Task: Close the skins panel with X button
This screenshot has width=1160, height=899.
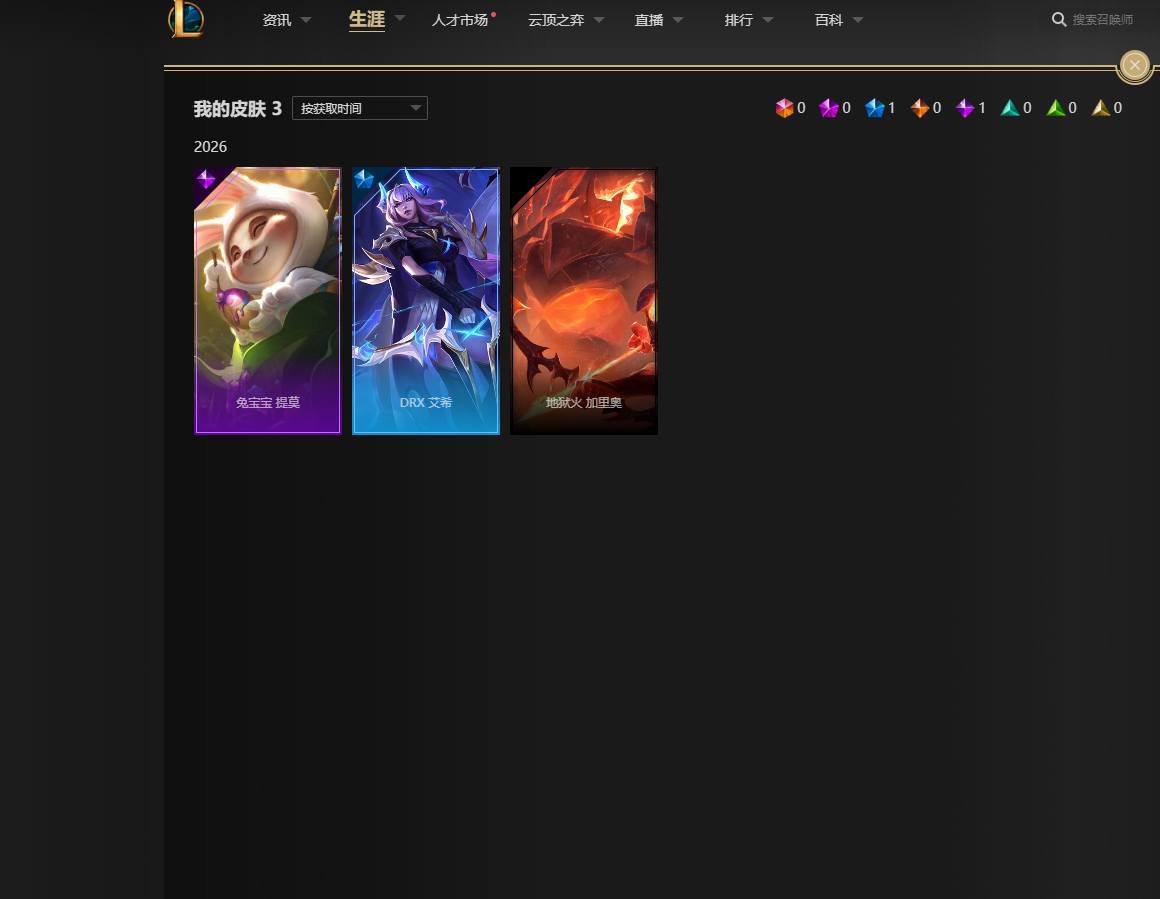Action: (1134, 65)
